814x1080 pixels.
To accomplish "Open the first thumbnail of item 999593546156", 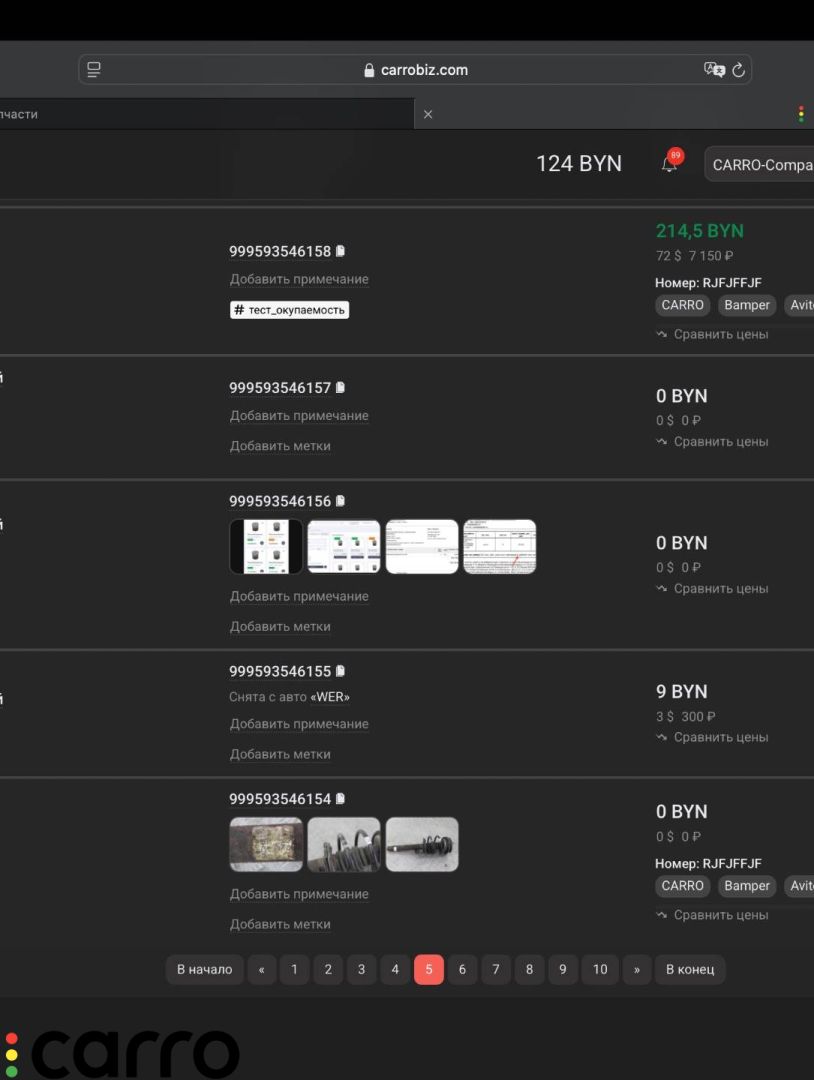I will click(266, 547).
